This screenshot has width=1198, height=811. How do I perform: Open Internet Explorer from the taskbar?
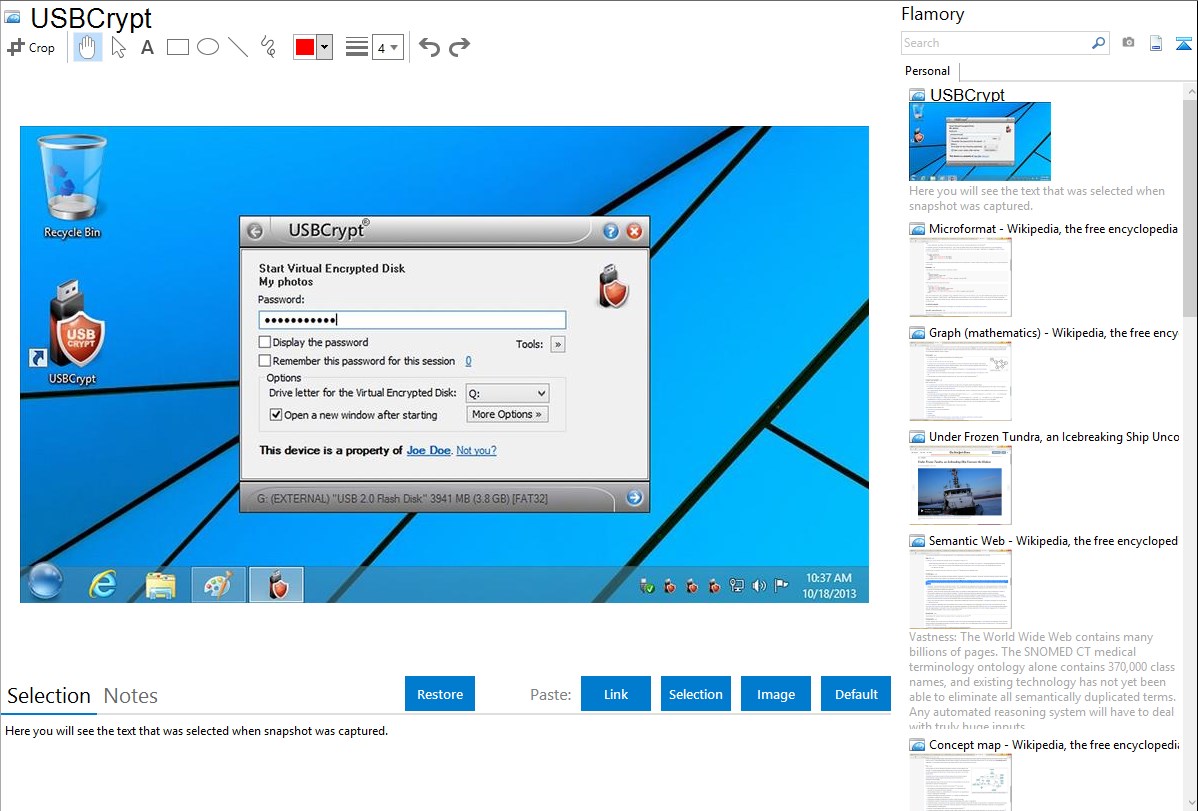(x=102, y=585)
